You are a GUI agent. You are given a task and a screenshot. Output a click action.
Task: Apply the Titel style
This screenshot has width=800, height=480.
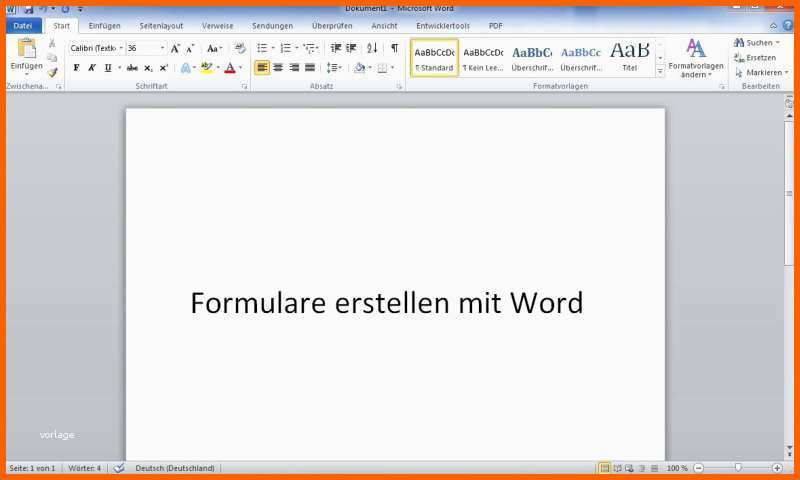630,58
